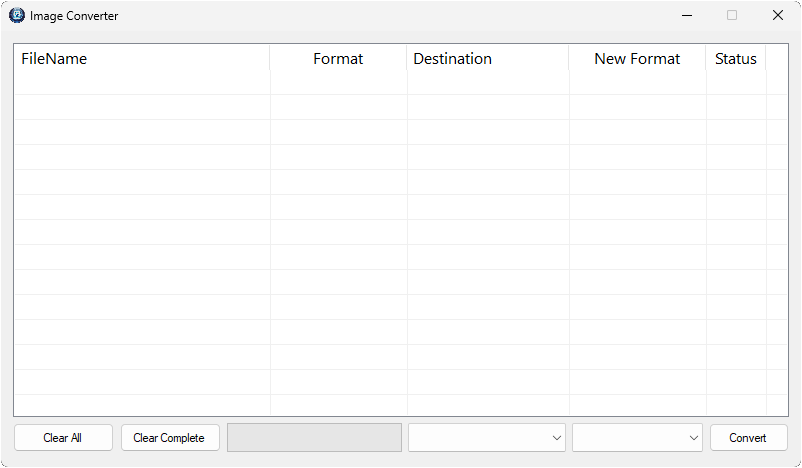Expand the new format dropdown arrow
The width and height of the screenshot is (802, 468).
coord(694,438)
